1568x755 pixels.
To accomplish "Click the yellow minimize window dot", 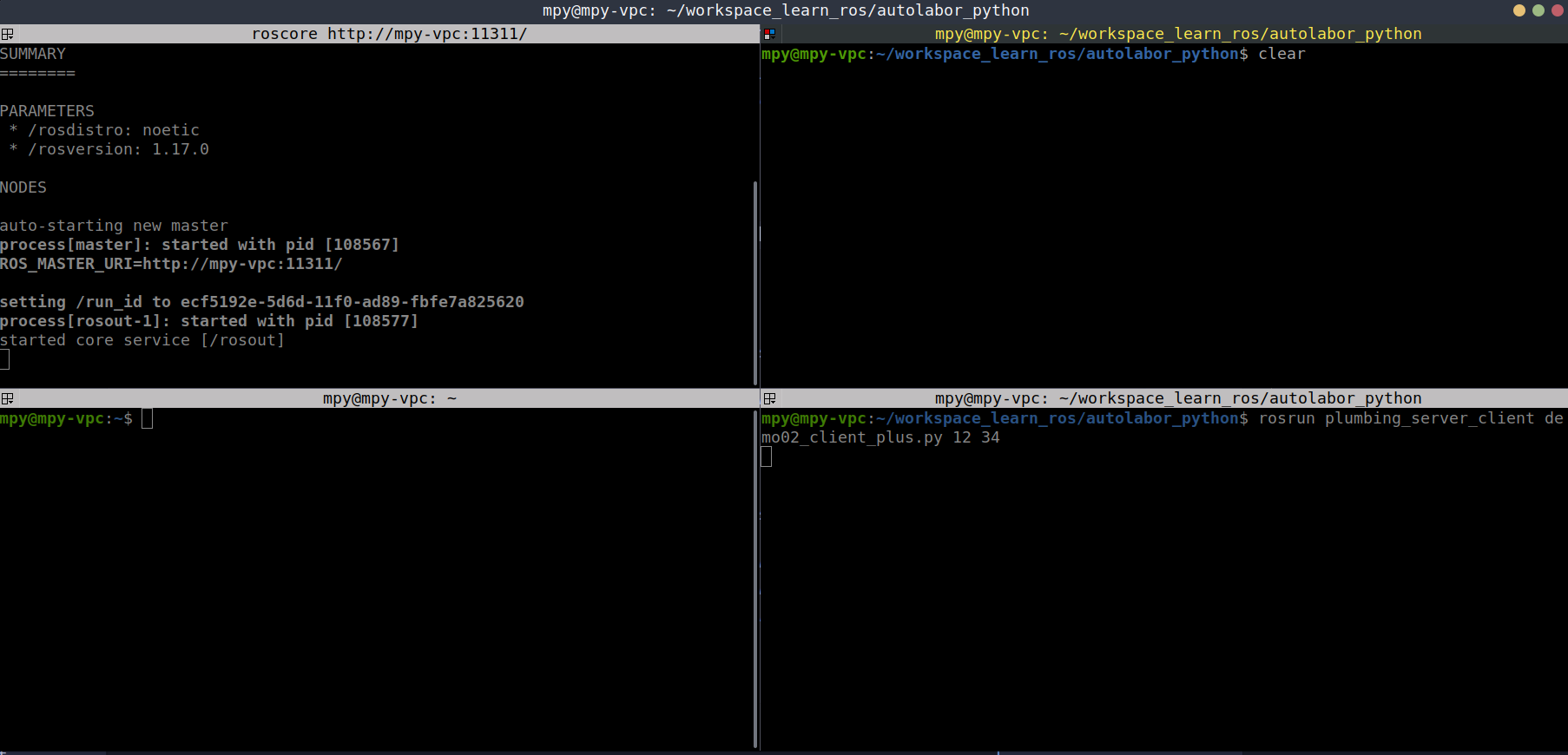I will point(1519,10).
